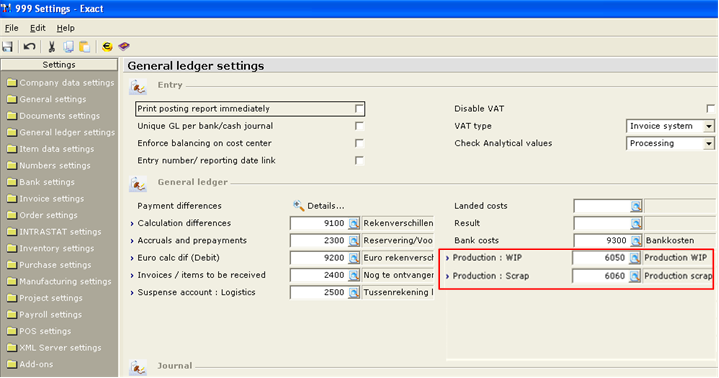
Task: Click the Euro coin toolbar icon
Action: click(x=107, y=46)
